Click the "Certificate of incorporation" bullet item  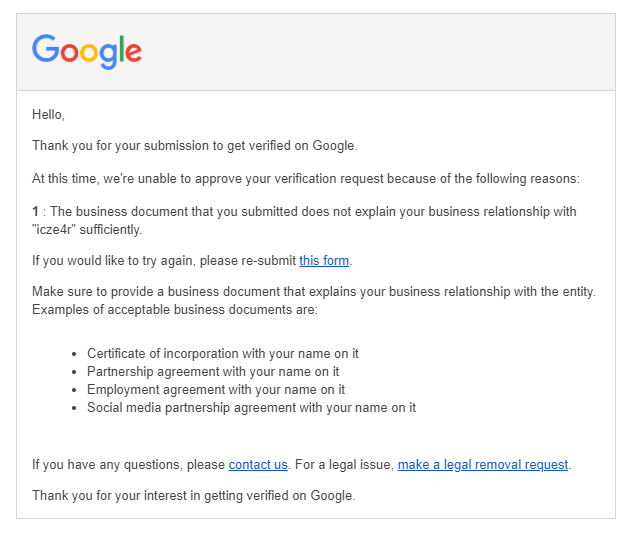pyautogui.click(x=223, y=353)
